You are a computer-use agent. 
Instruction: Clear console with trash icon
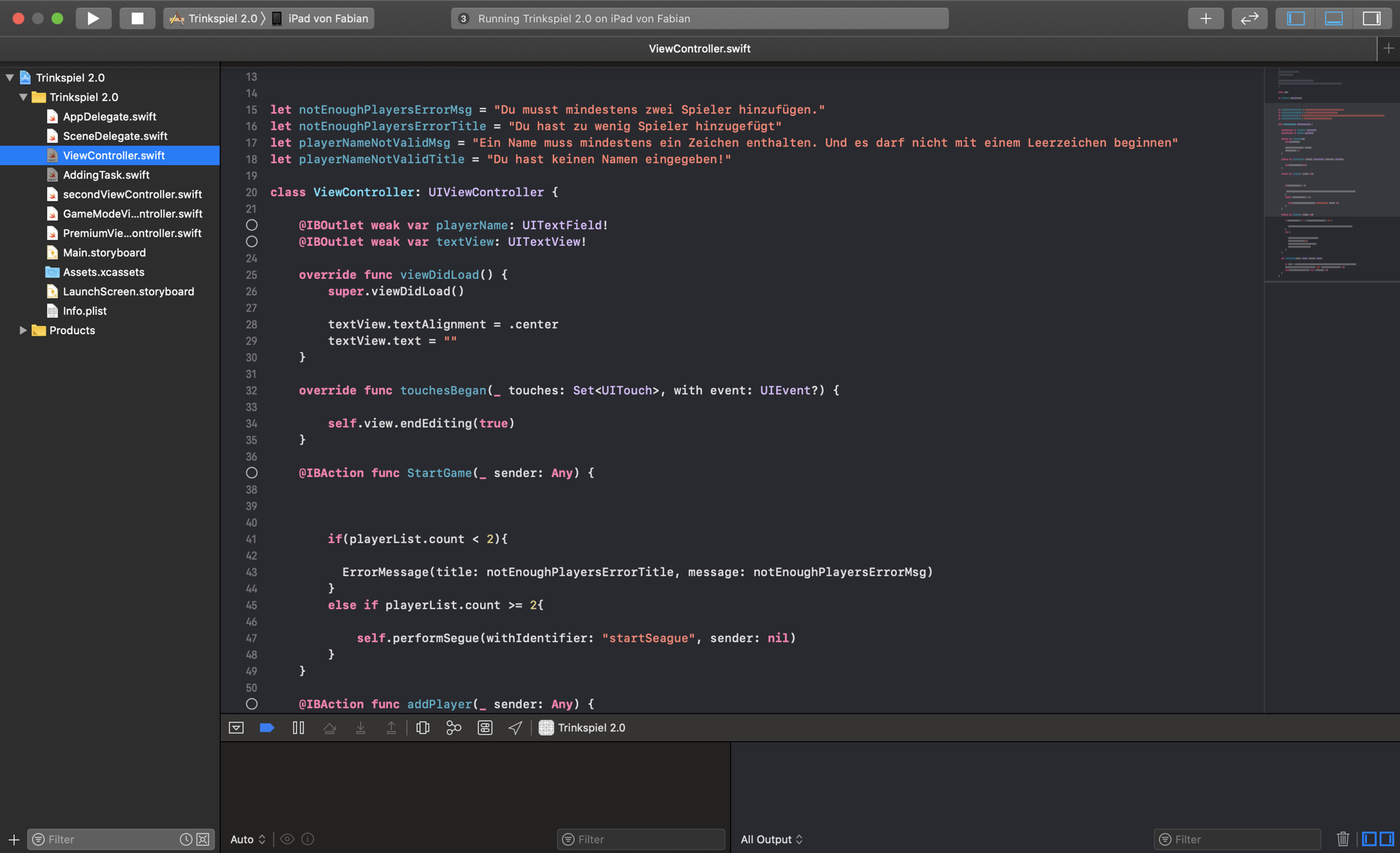coord(1343,839)
